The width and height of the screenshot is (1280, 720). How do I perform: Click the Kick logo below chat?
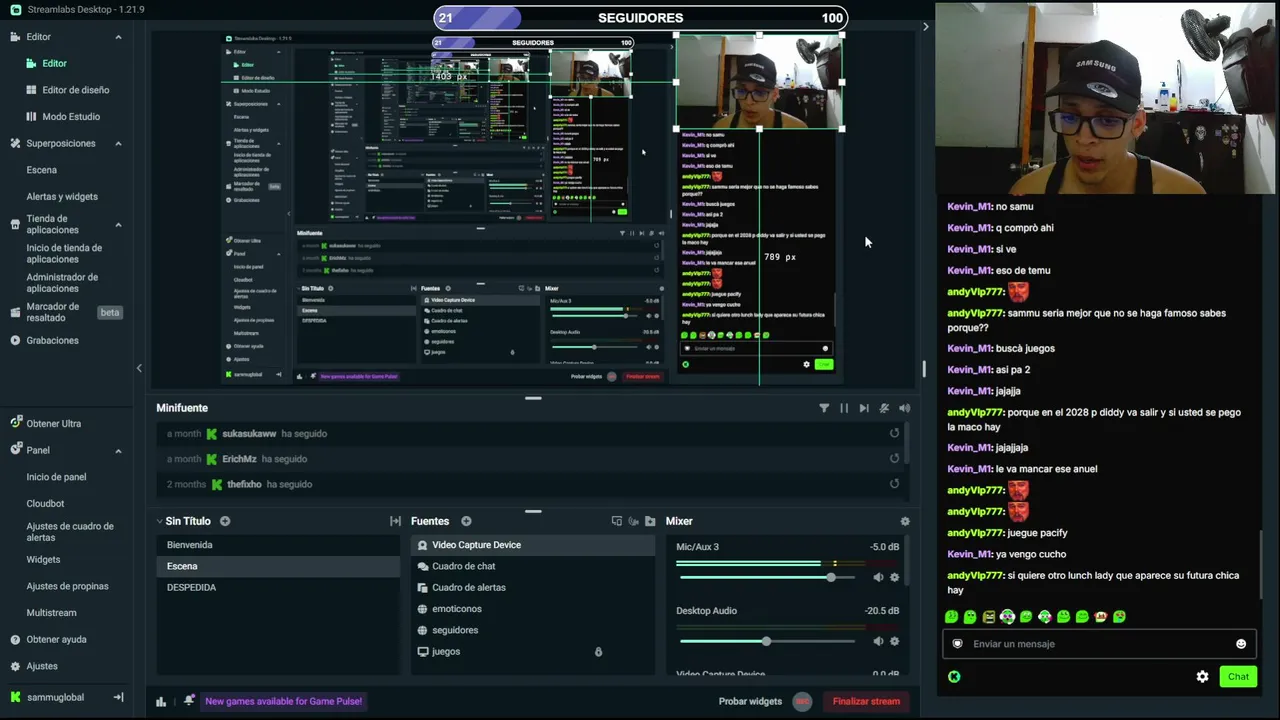click(x=954, y=677)
